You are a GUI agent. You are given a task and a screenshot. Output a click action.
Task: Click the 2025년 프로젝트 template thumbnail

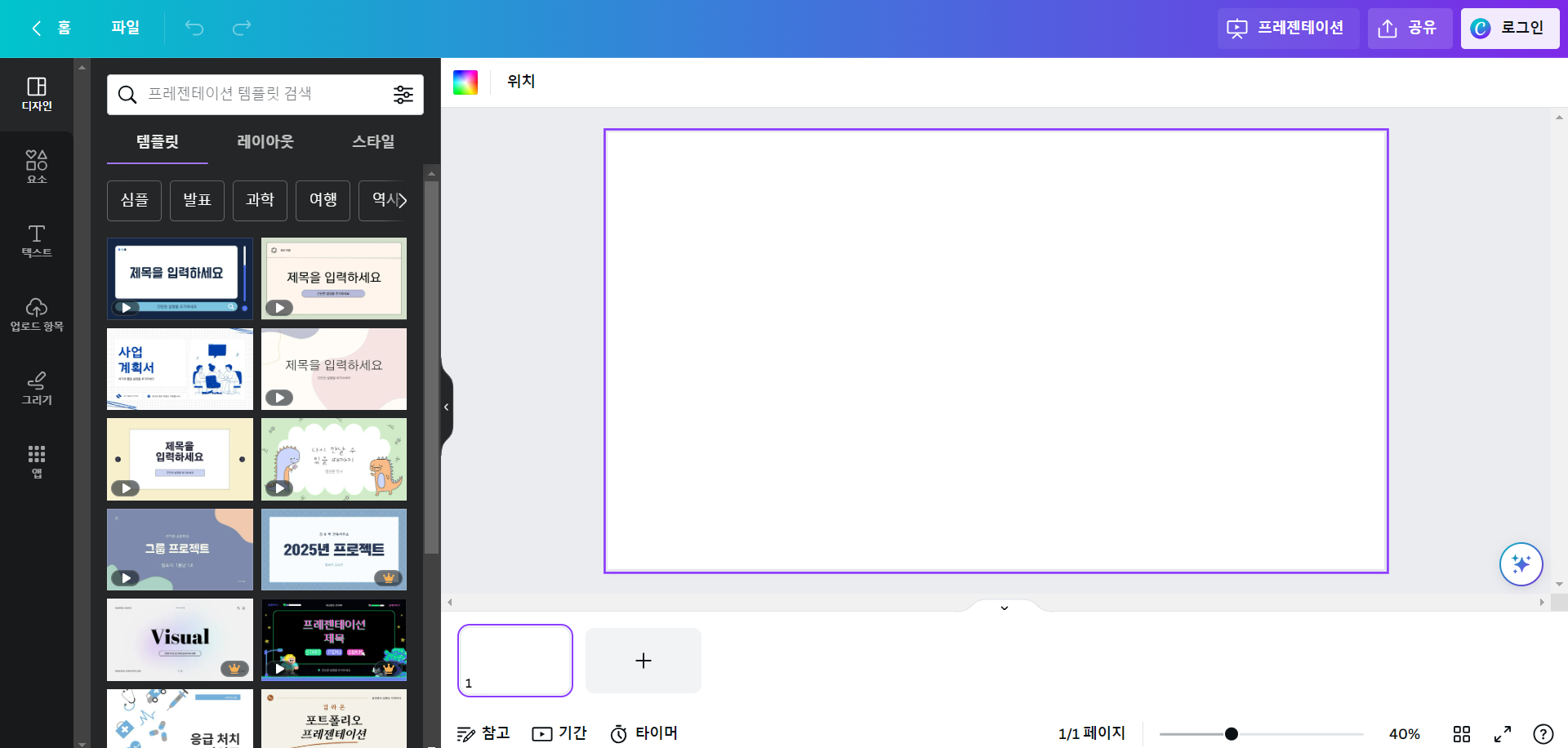[x=333, y=549]
